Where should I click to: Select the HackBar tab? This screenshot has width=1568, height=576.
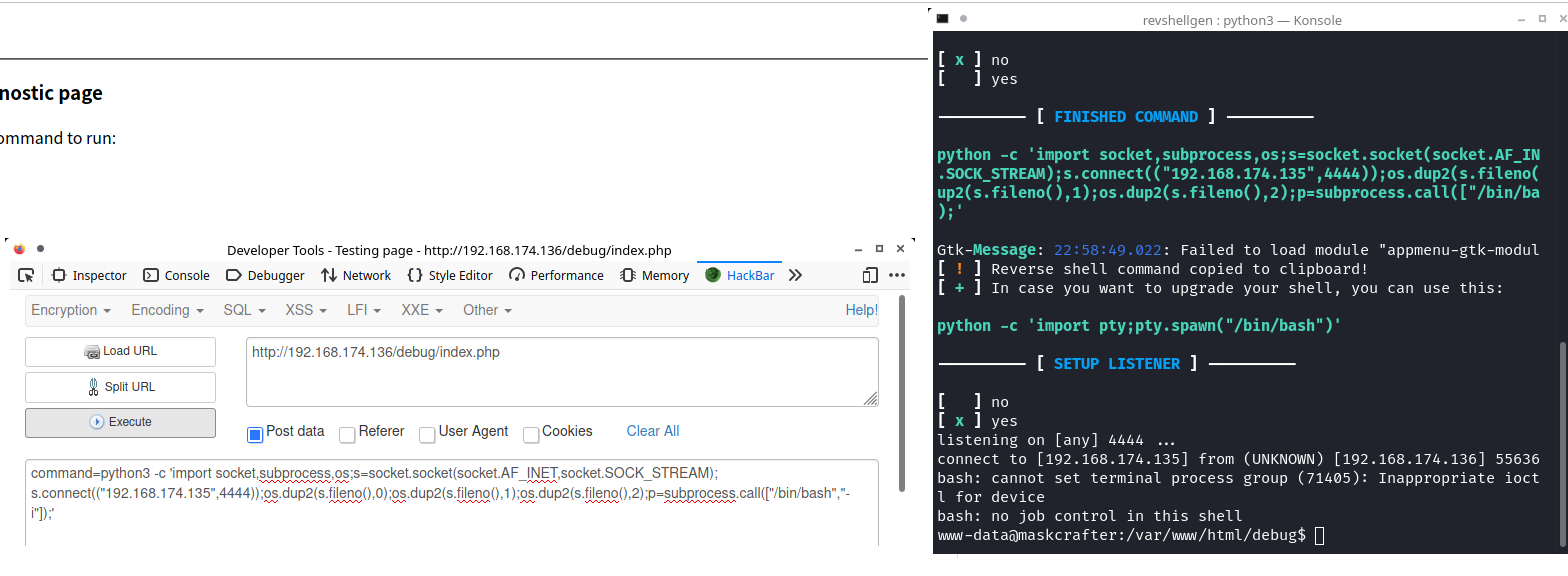[740, 275]
